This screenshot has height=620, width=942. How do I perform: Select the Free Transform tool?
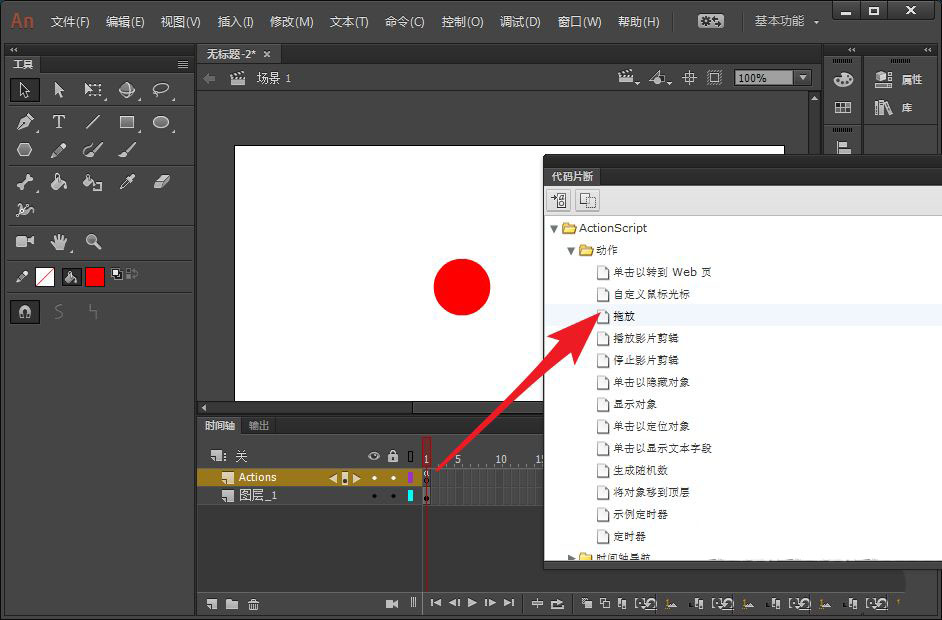[93, 90]
